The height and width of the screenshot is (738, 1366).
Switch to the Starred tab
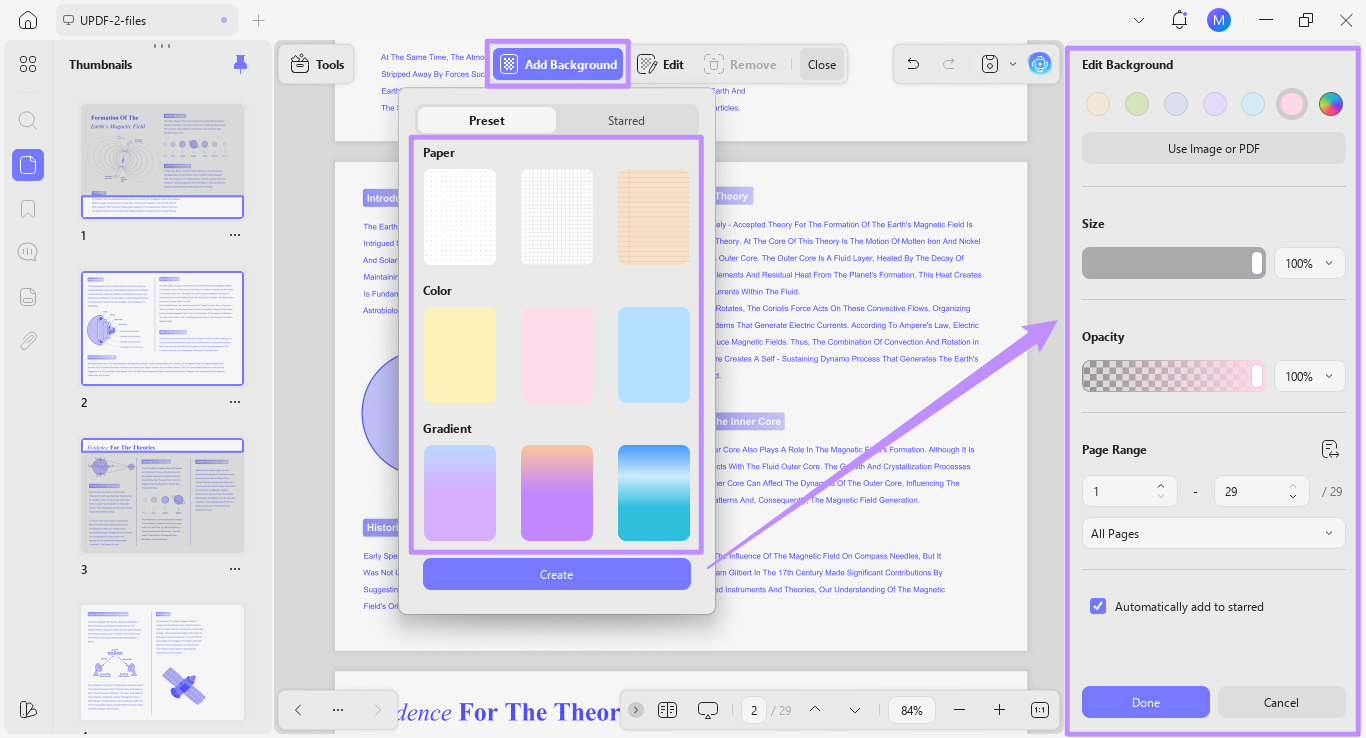(x=626, y=120)
